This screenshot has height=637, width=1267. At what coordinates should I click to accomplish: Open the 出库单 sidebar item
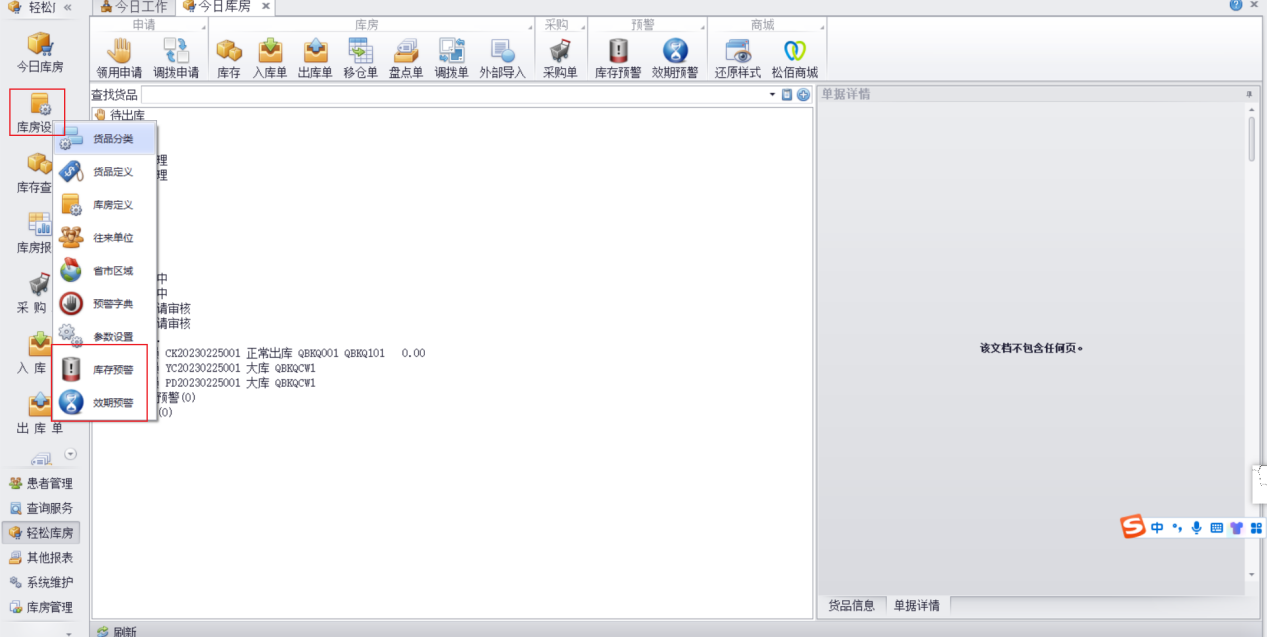click(x=40, y=413)
